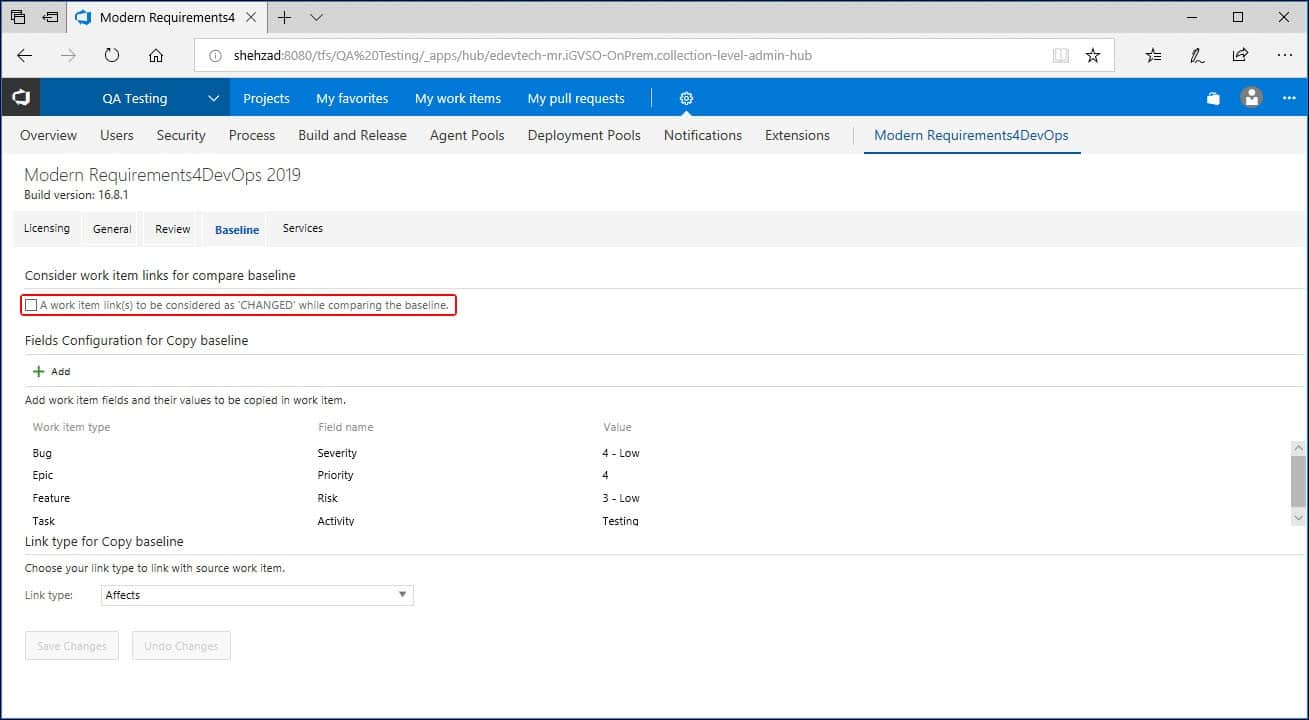
Task: Enable work item links CHANGED checkbox
Action: point(31,305)
